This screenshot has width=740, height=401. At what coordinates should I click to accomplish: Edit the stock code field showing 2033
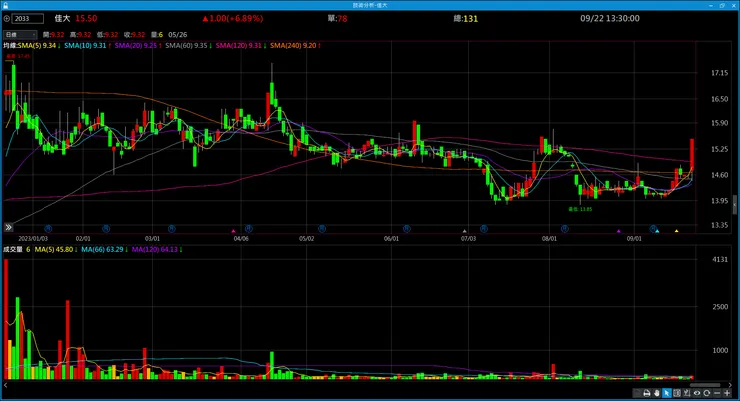28,19
